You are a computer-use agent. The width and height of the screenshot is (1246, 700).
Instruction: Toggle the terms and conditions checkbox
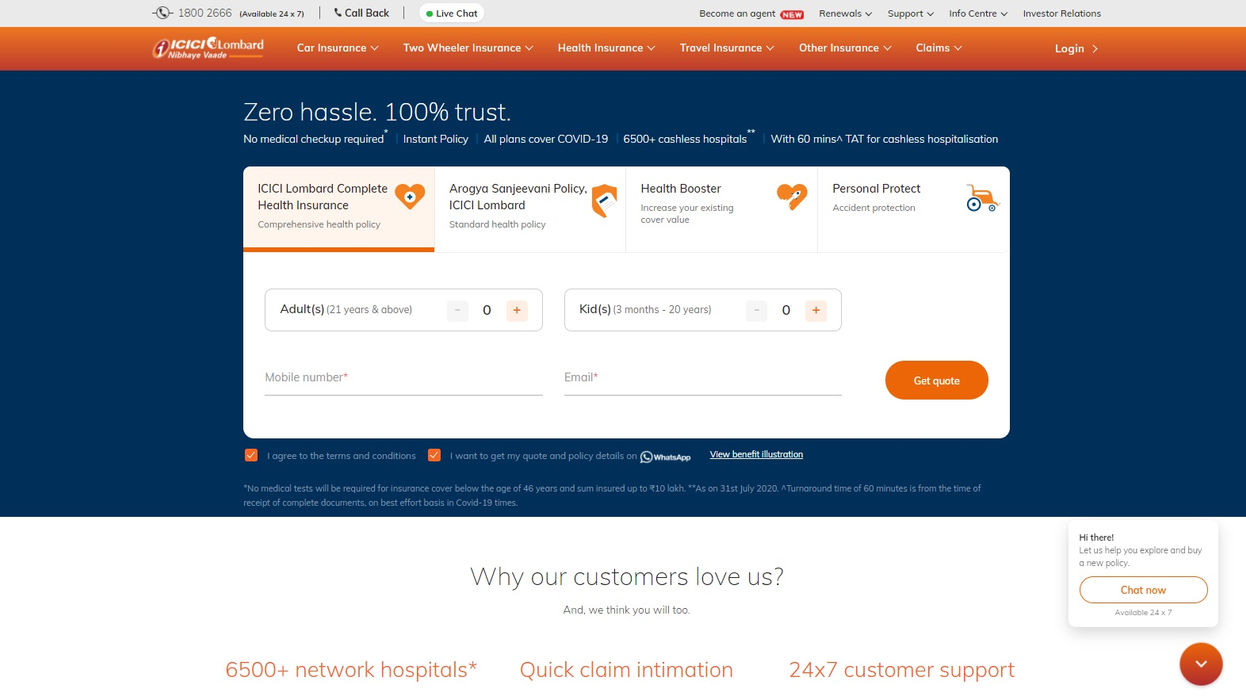(x=251, y=455)
